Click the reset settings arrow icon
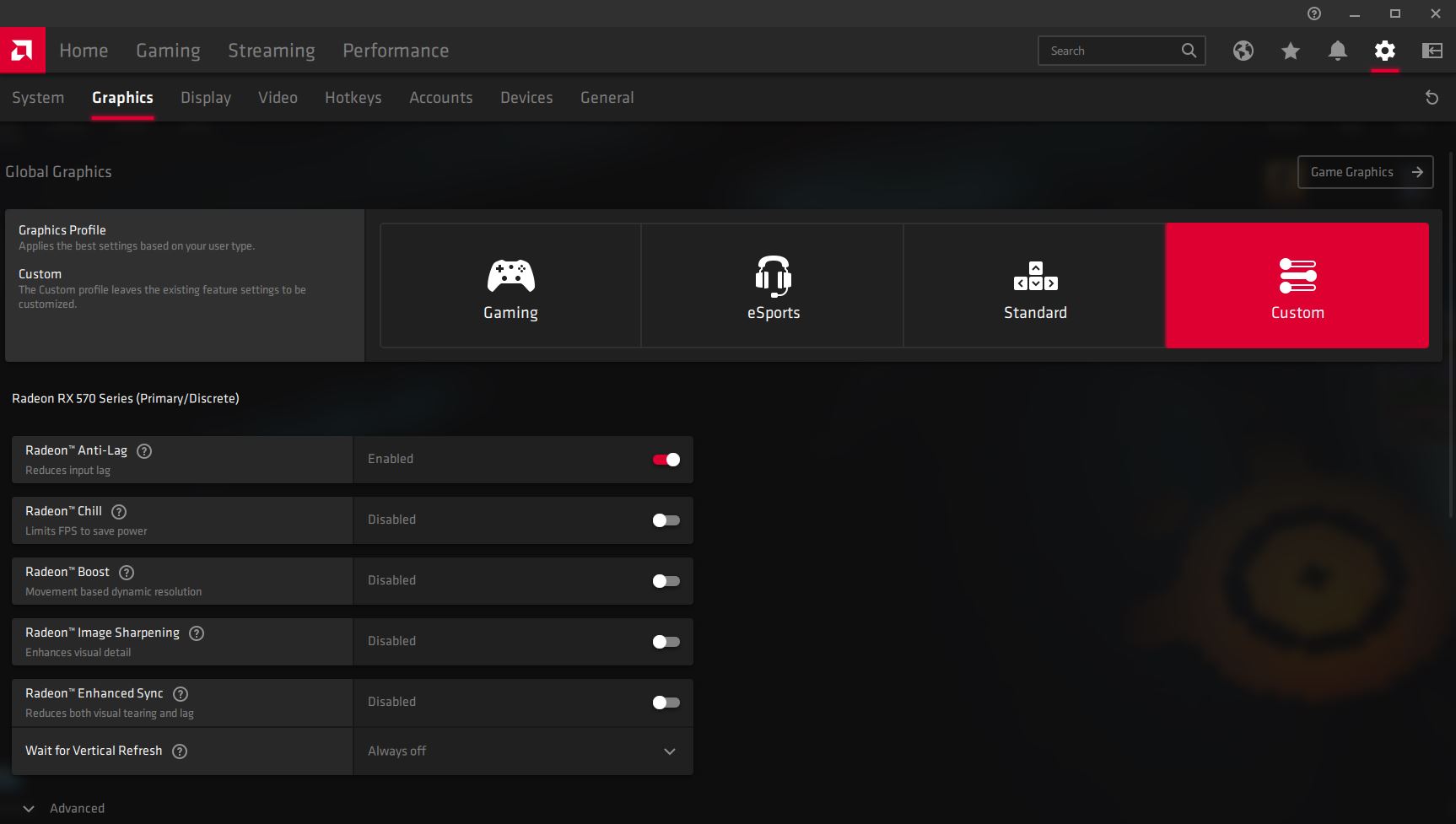 point(1432,98)
